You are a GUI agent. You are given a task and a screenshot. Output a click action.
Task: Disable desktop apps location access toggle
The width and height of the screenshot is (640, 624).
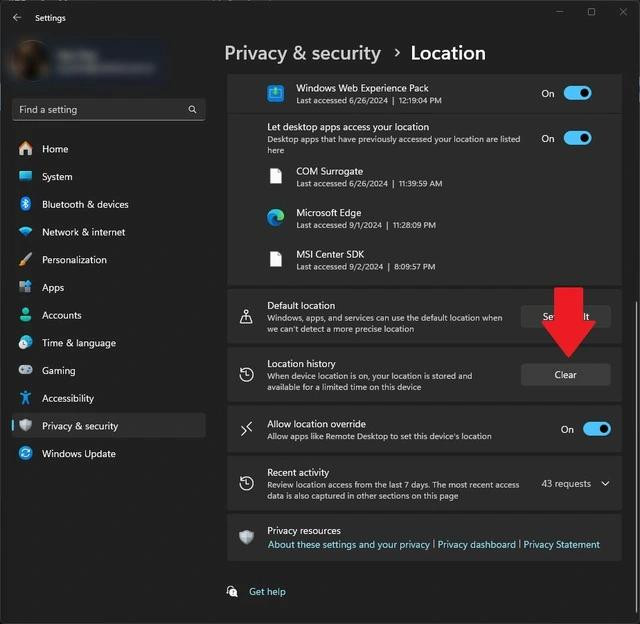[577, 138]
